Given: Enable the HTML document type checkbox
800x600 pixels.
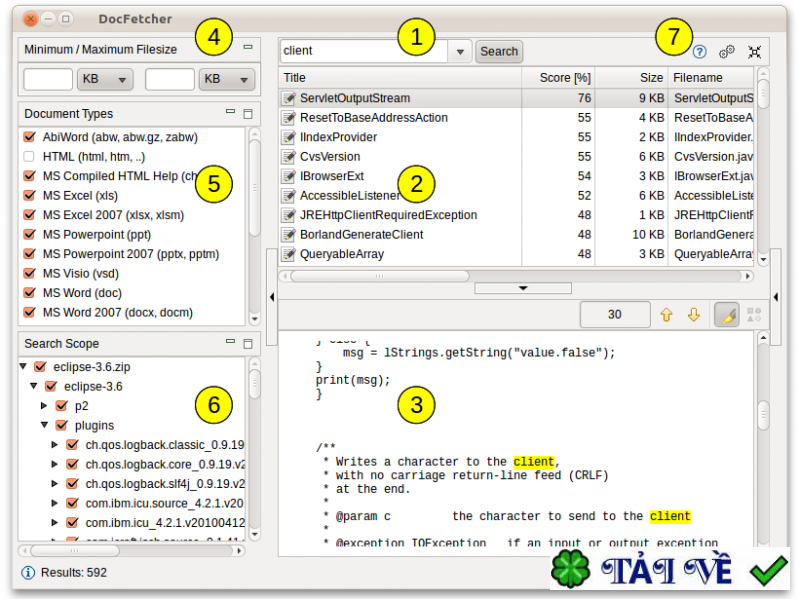Looking at the screenshot, I should pyautogui.click(x=29, y=157).
